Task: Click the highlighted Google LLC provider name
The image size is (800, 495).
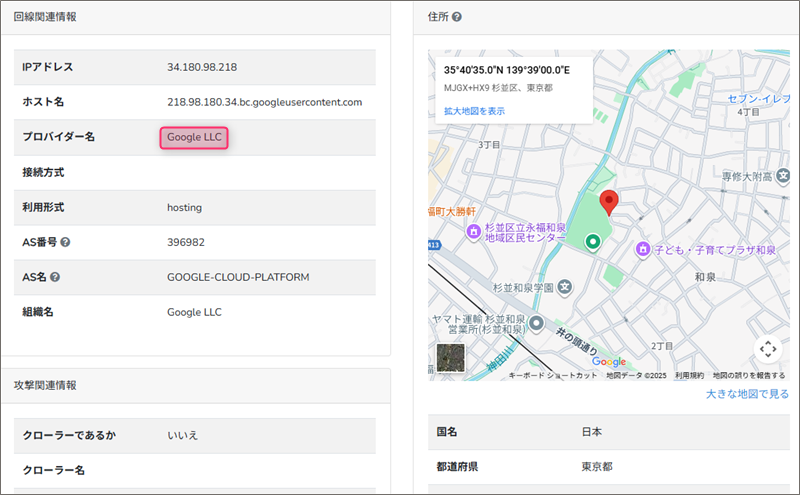Action: click(195, 137)
